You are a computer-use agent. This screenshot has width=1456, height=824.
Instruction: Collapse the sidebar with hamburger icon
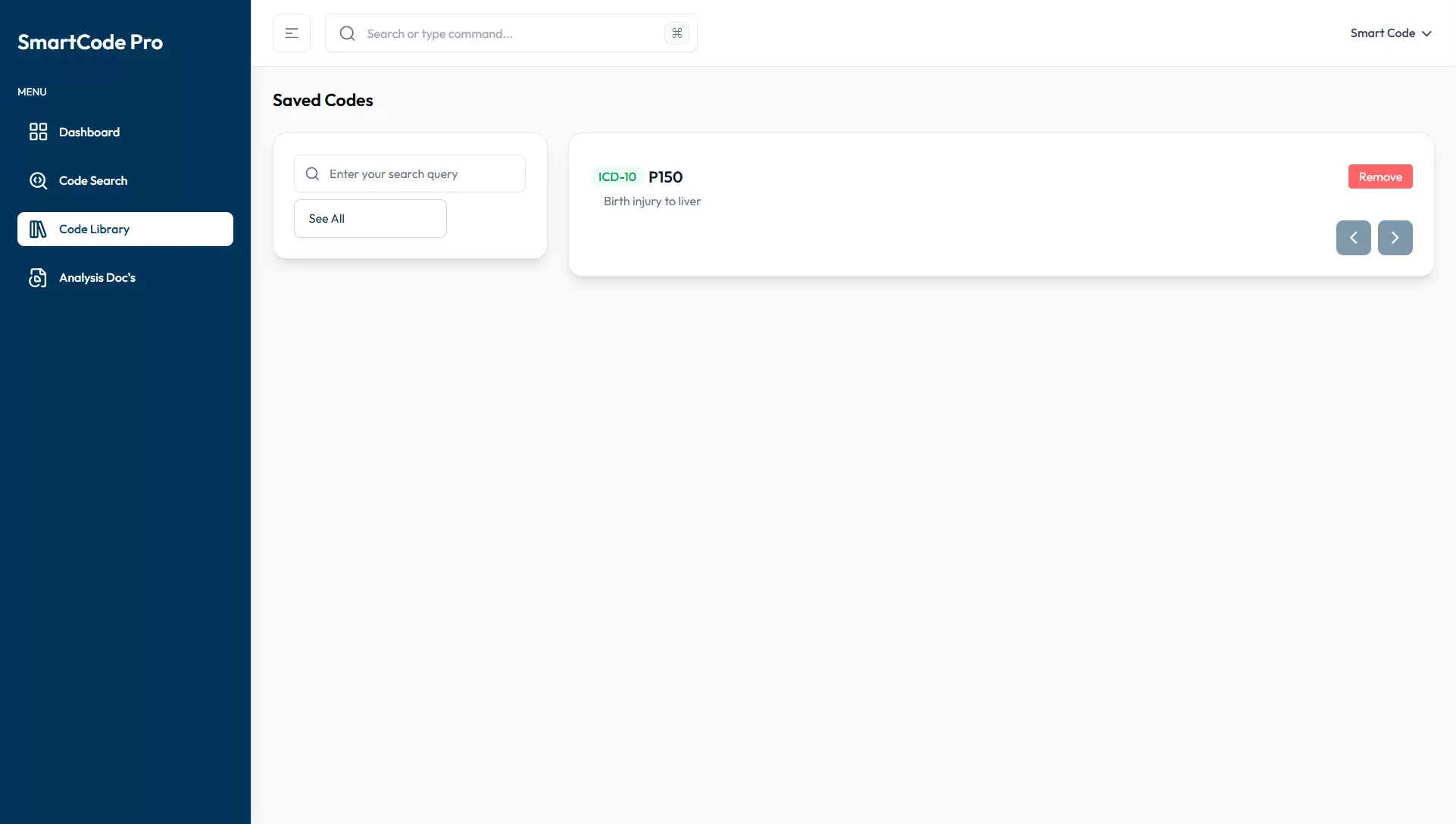point(292,33)
